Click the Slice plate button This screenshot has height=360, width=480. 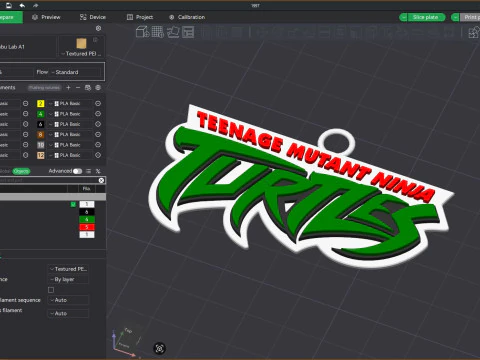click(x=426, y=17)
